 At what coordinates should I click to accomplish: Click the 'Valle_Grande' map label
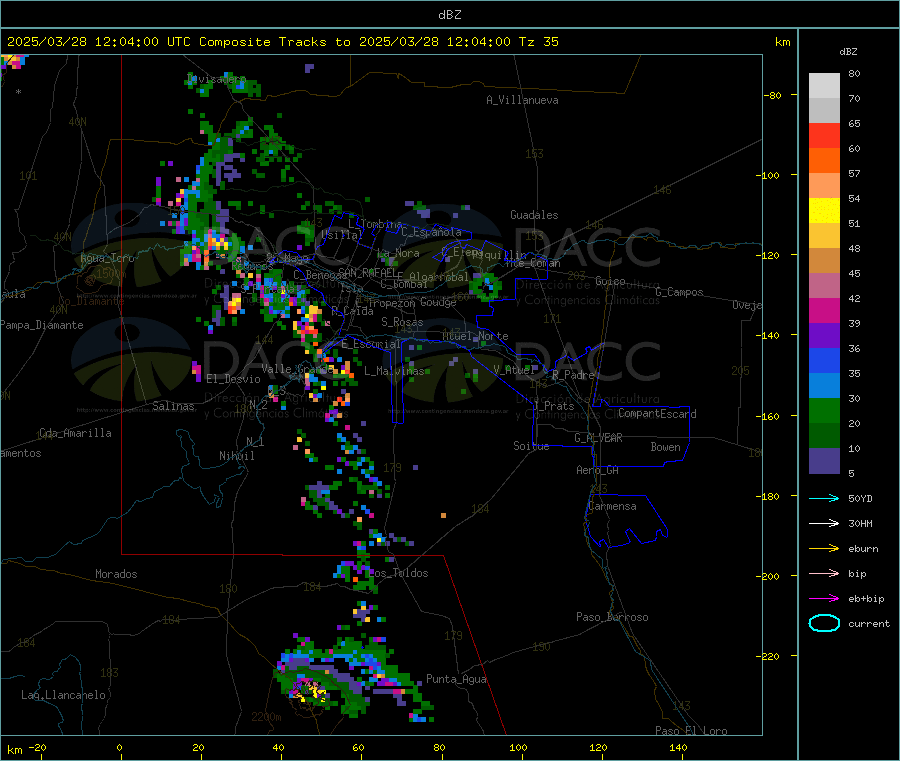297,368
